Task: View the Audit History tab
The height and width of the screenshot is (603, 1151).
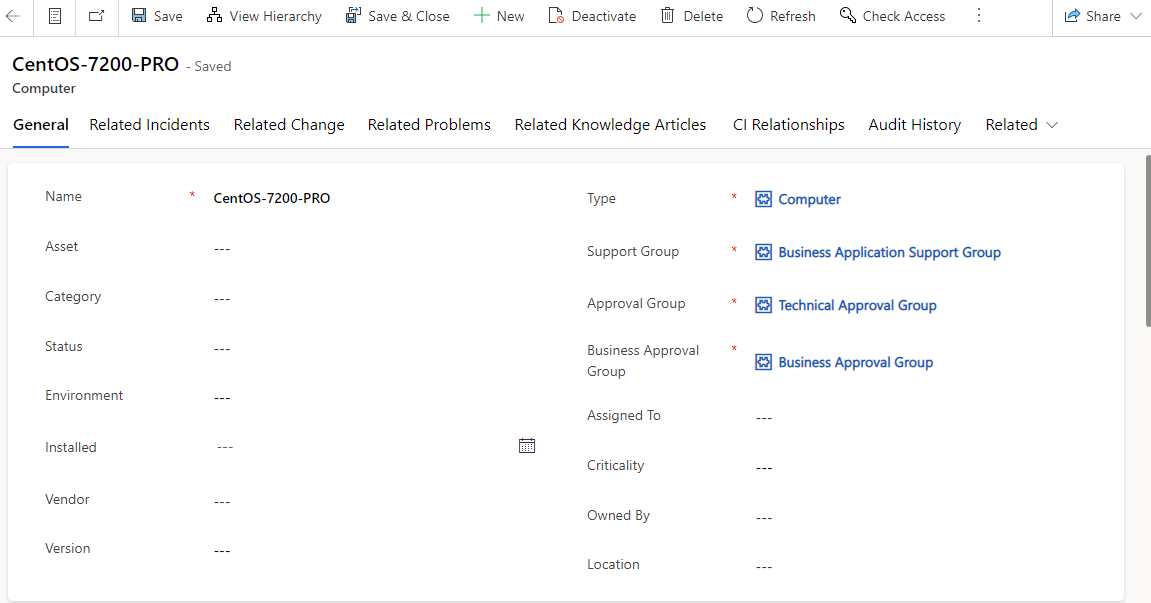Action: 915,125
